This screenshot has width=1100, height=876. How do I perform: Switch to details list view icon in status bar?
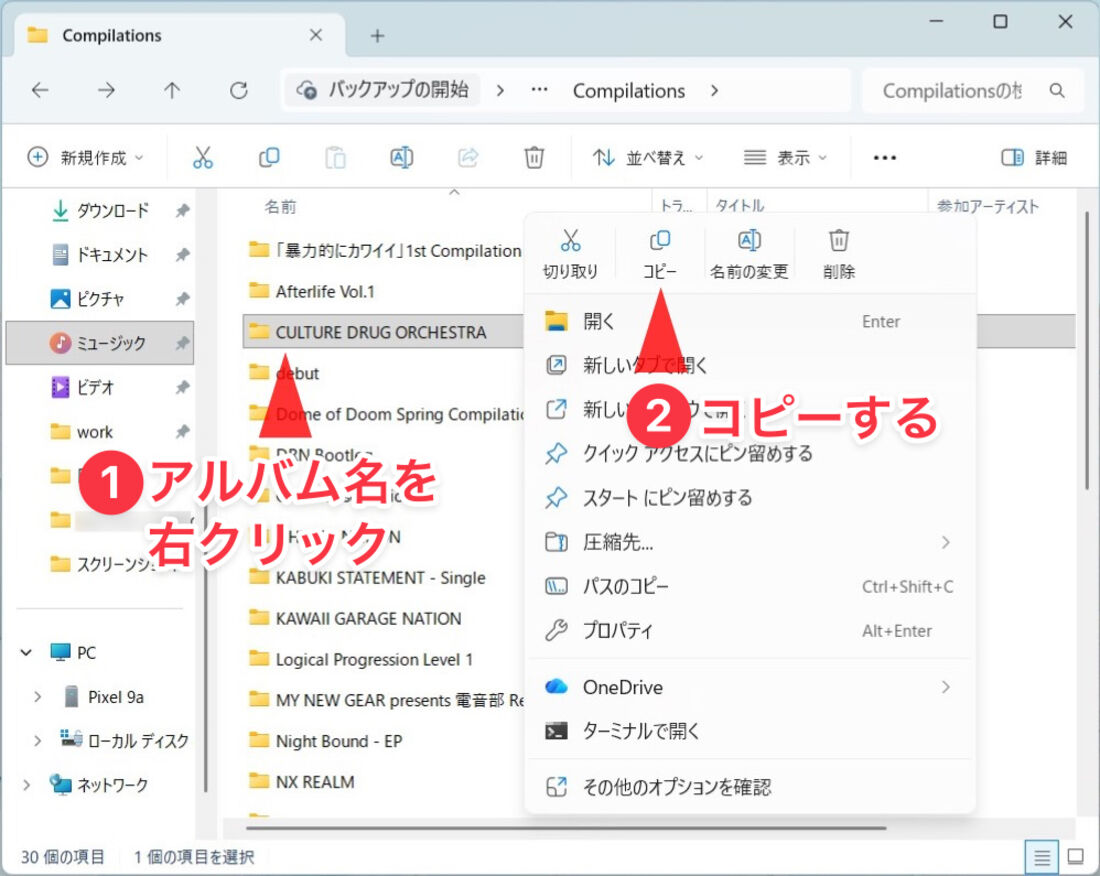(x=1042, y=856)
